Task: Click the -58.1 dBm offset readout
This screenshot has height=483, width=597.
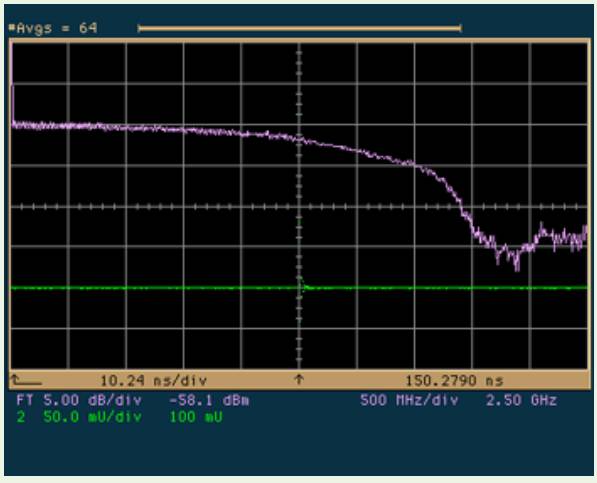Action: (209, 400)
